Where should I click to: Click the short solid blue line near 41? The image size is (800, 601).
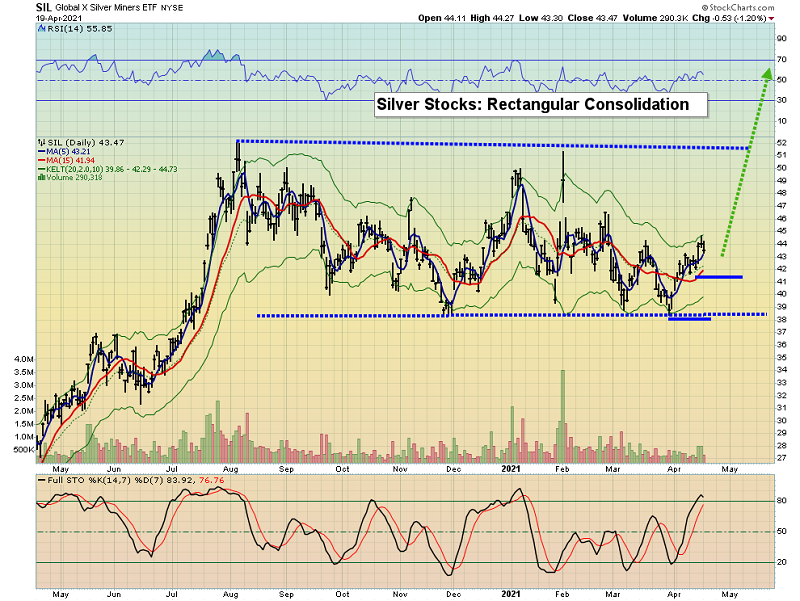[x=718, y=277]
